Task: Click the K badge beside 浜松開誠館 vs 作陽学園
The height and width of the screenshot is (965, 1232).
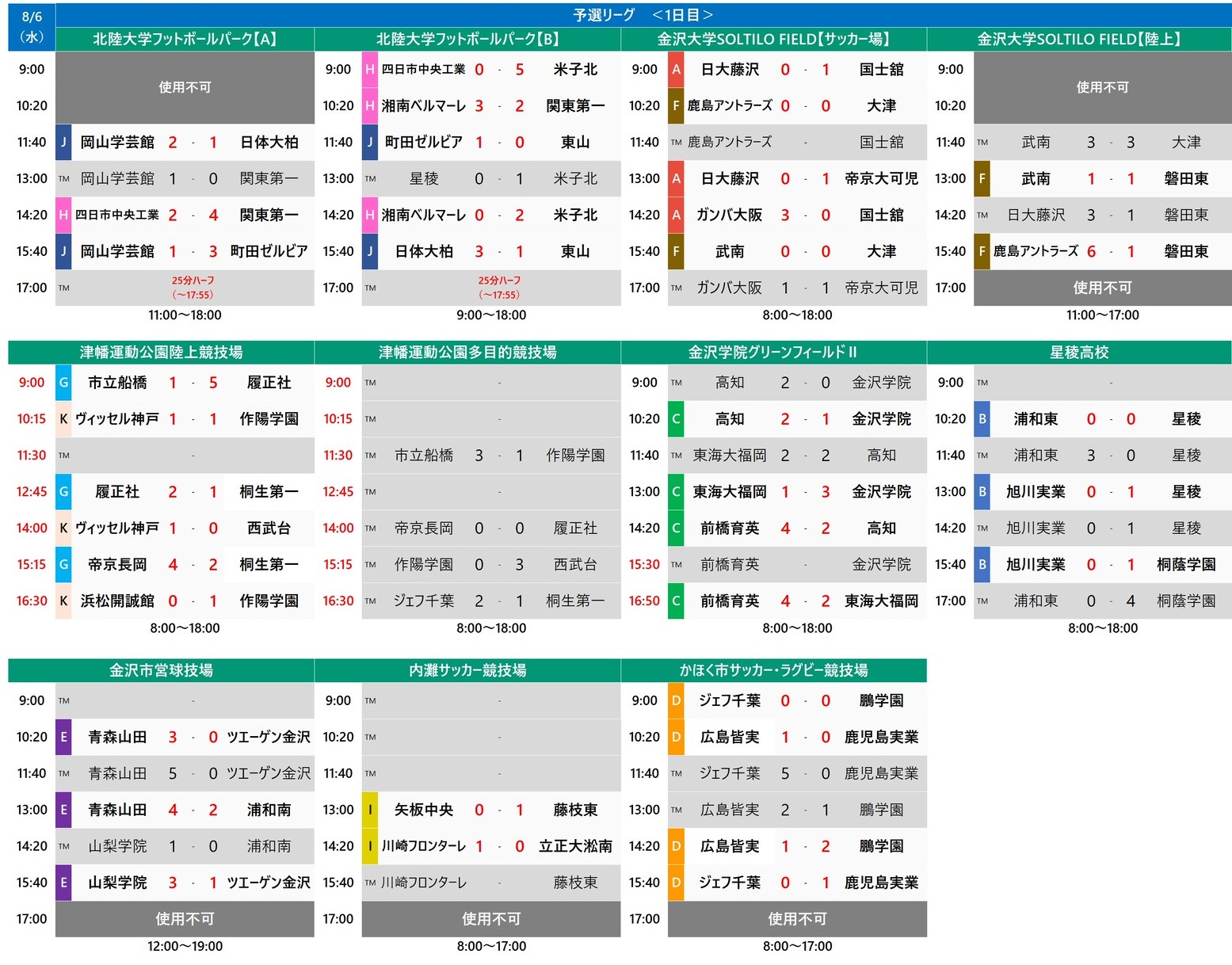Action: tap(63, 601)
